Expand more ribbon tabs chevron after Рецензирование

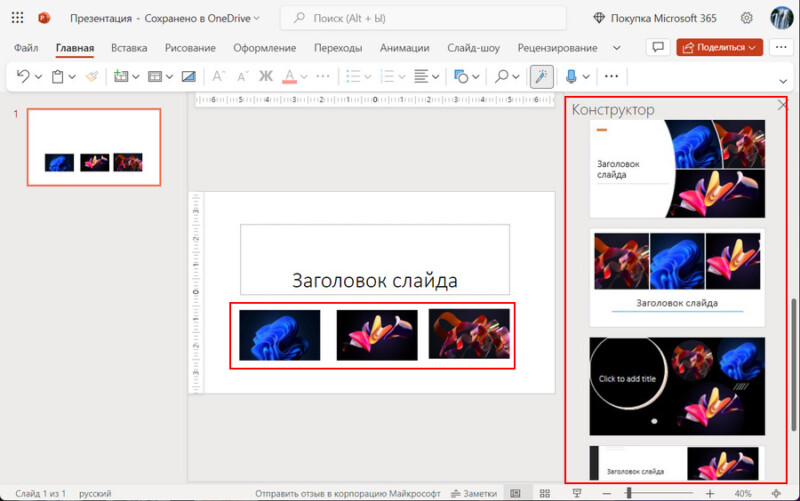click(x=617, y=48)
